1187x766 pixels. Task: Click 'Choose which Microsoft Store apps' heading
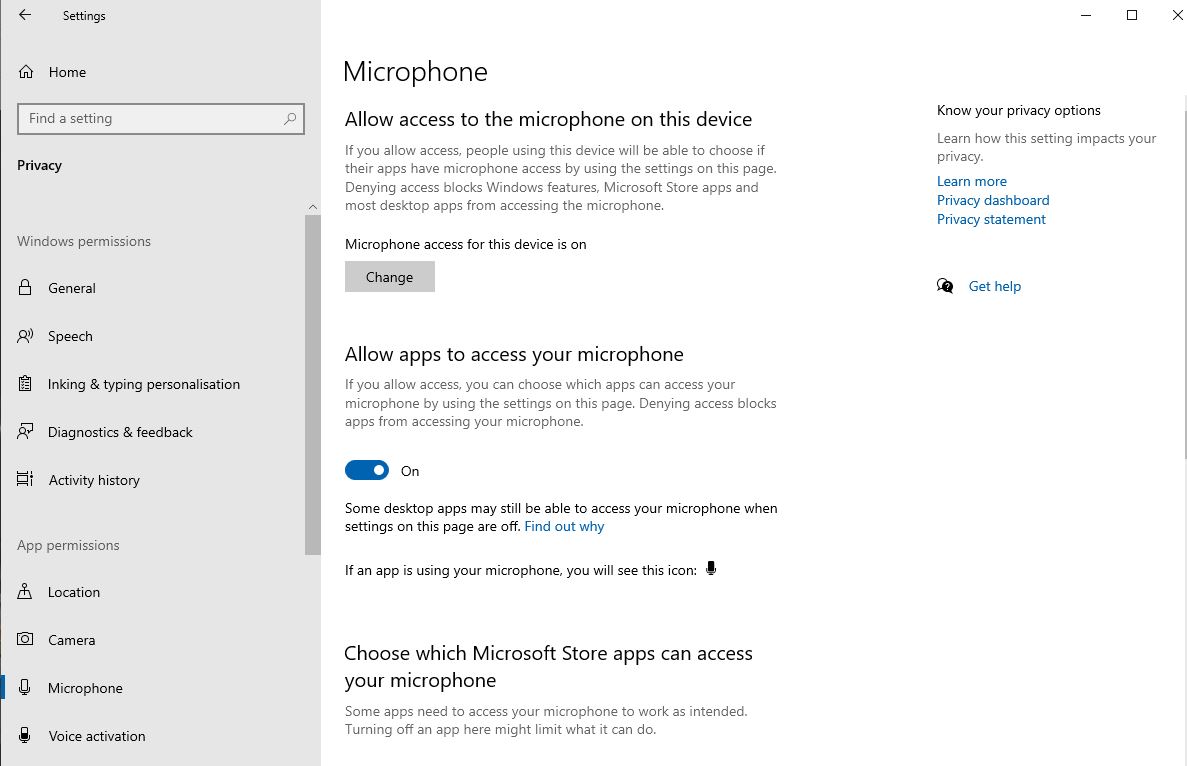pos(548,666)
